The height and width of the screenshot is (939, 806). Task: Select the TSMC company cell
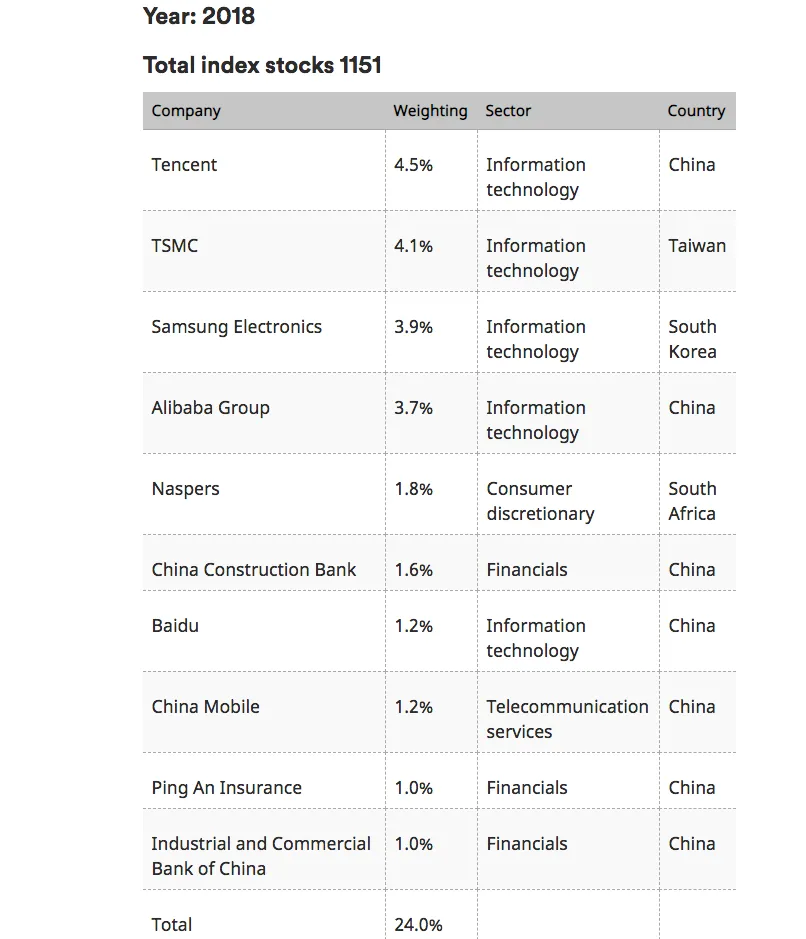(175, 246)
